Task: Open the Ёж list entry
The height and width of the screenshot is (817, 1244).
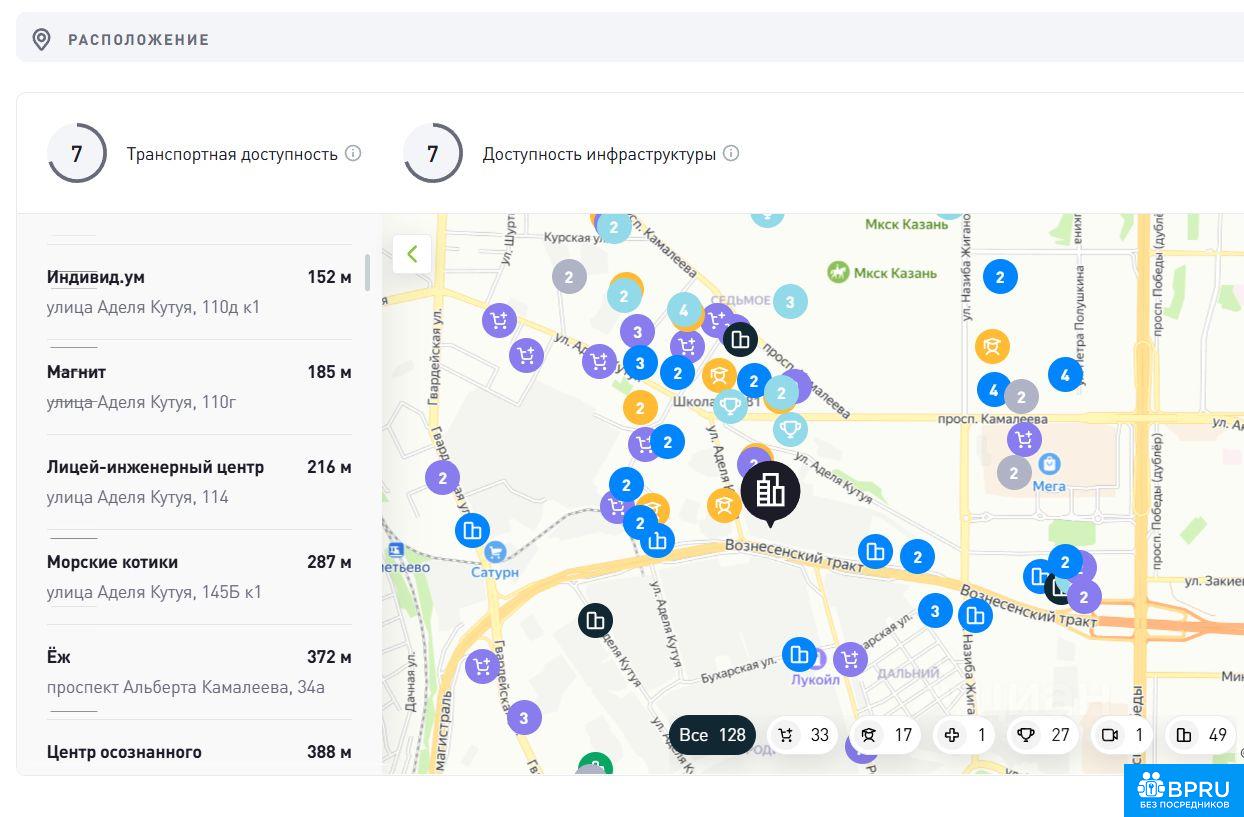Action: click(199, 672)
